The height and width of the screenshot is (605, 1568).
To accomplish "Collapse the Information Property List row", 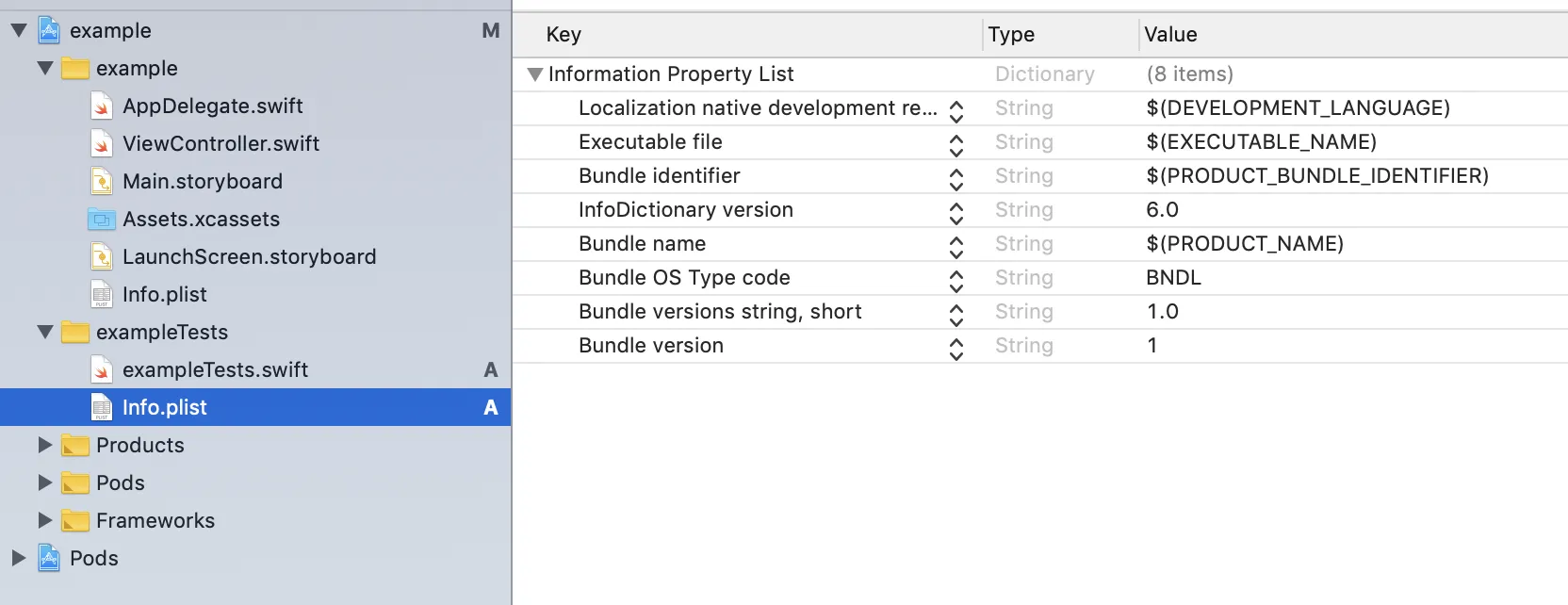I will [535, 74].
